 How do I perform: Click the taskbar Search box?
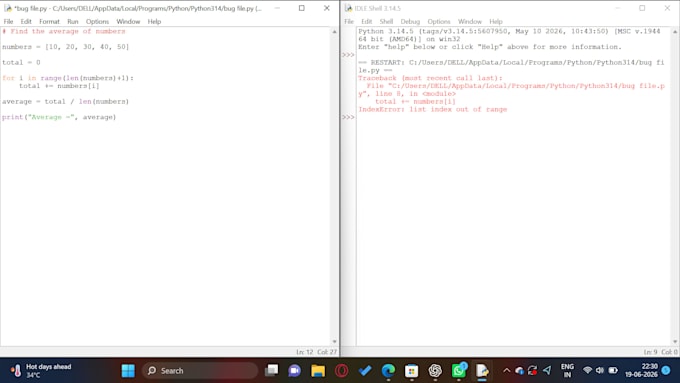coord(200,371)
